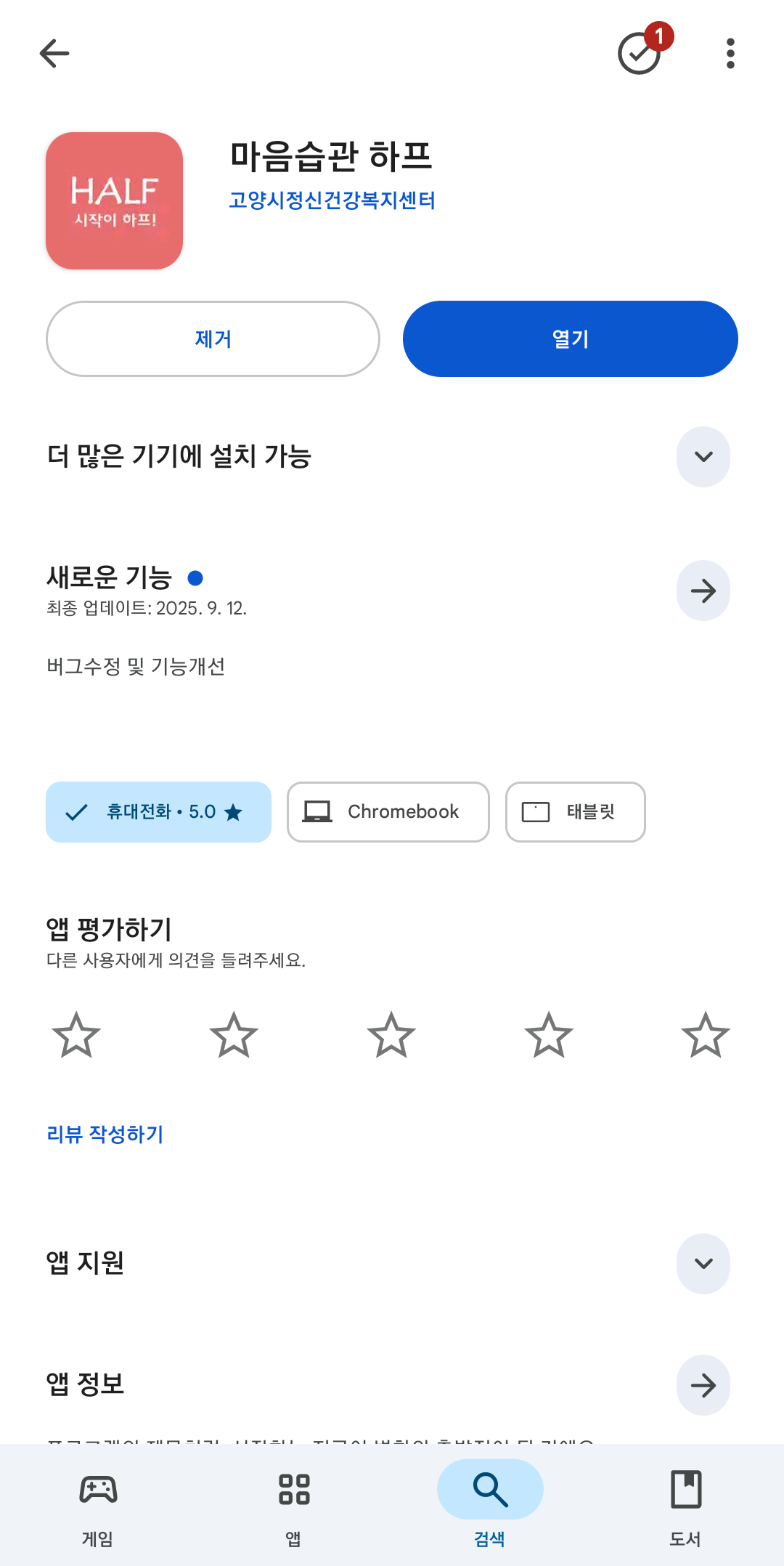The height and width of the screenshot is (1566, 784).
Task: Select the 휴대전화 5.0 rating chip
Action: [158, 812]
